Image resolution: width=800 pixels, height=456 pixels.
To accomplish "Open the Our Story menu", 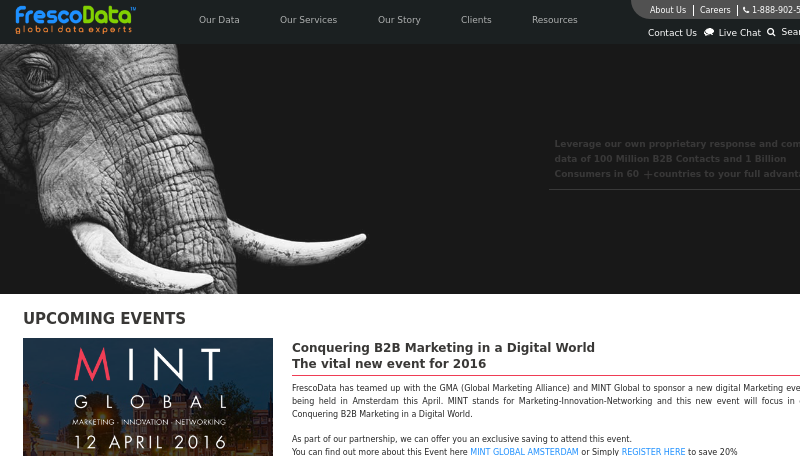I will (x=399, y=20).
